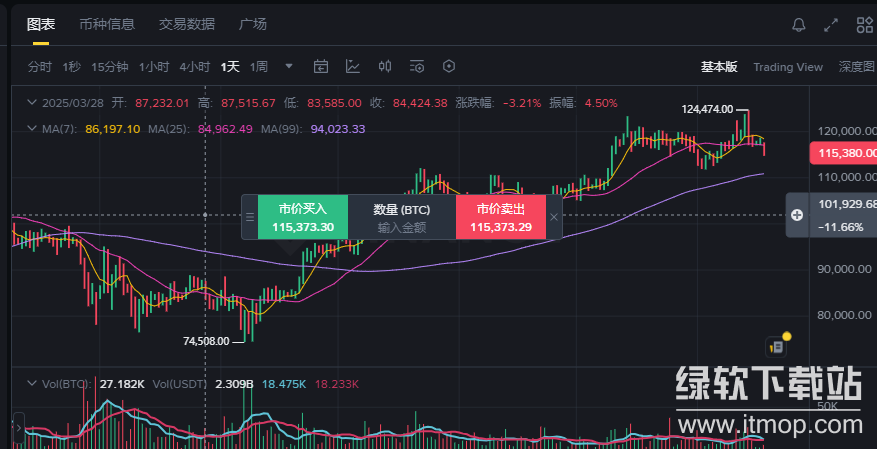Collapse the Vol(BTC) indicator chevron
Image resolution: width=877 pixels, height=449 pixels.
click(x=32, y=383)
